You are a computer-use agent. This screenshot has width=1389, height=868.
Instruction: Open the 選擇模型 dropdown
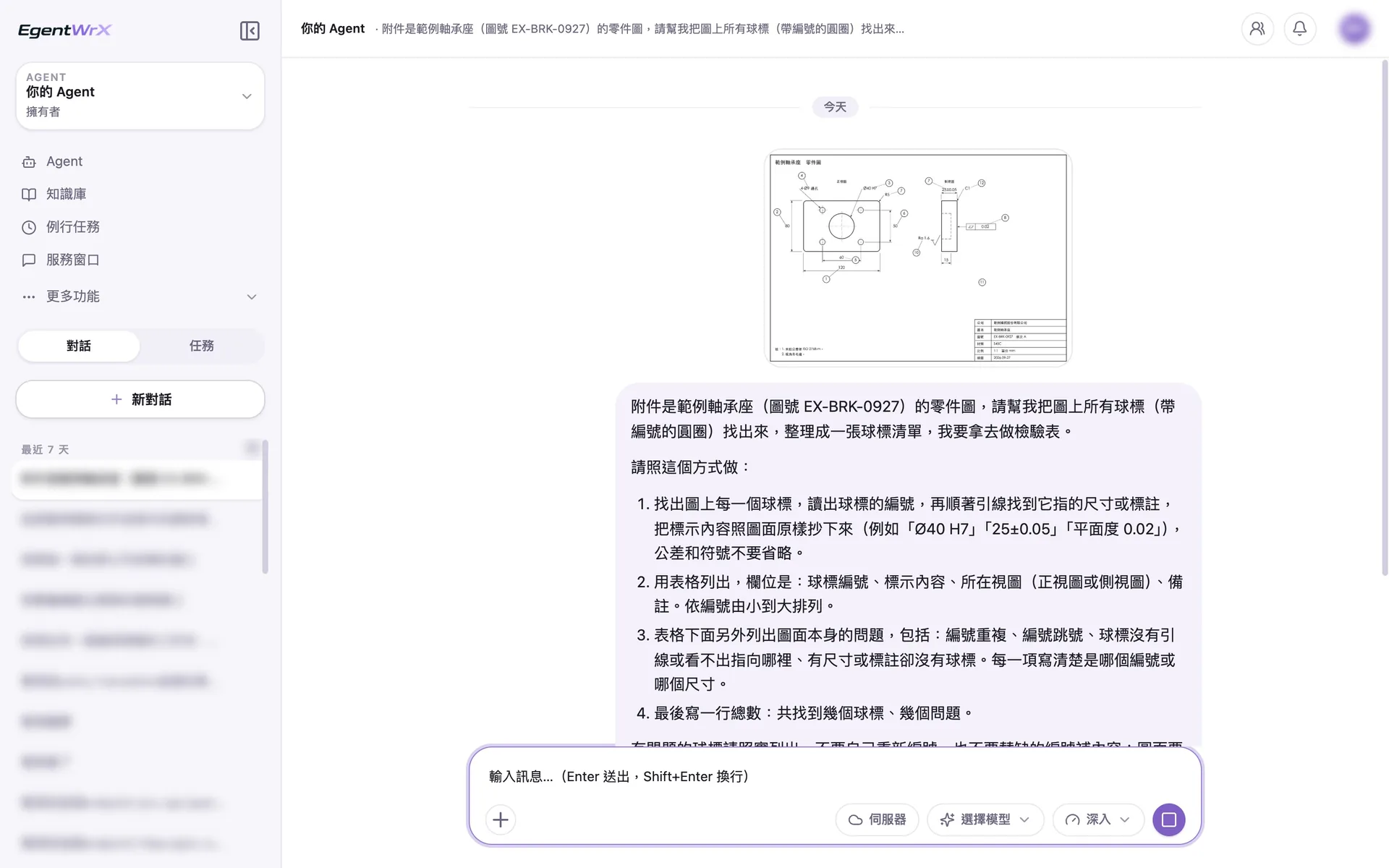(985, 820)
